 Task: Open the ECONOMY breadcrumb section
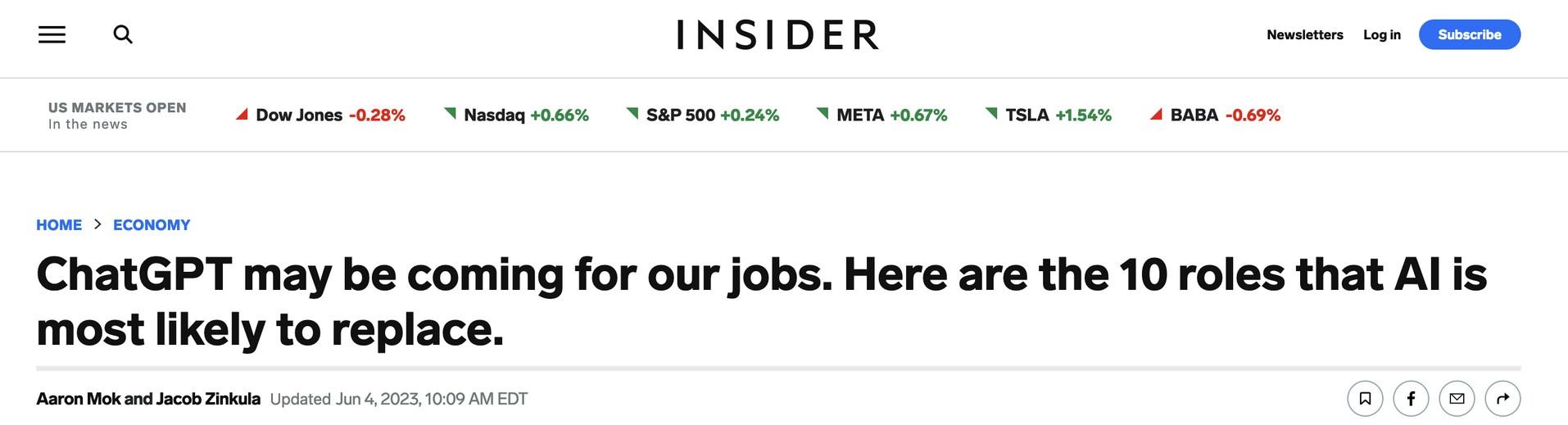(152, 224)
